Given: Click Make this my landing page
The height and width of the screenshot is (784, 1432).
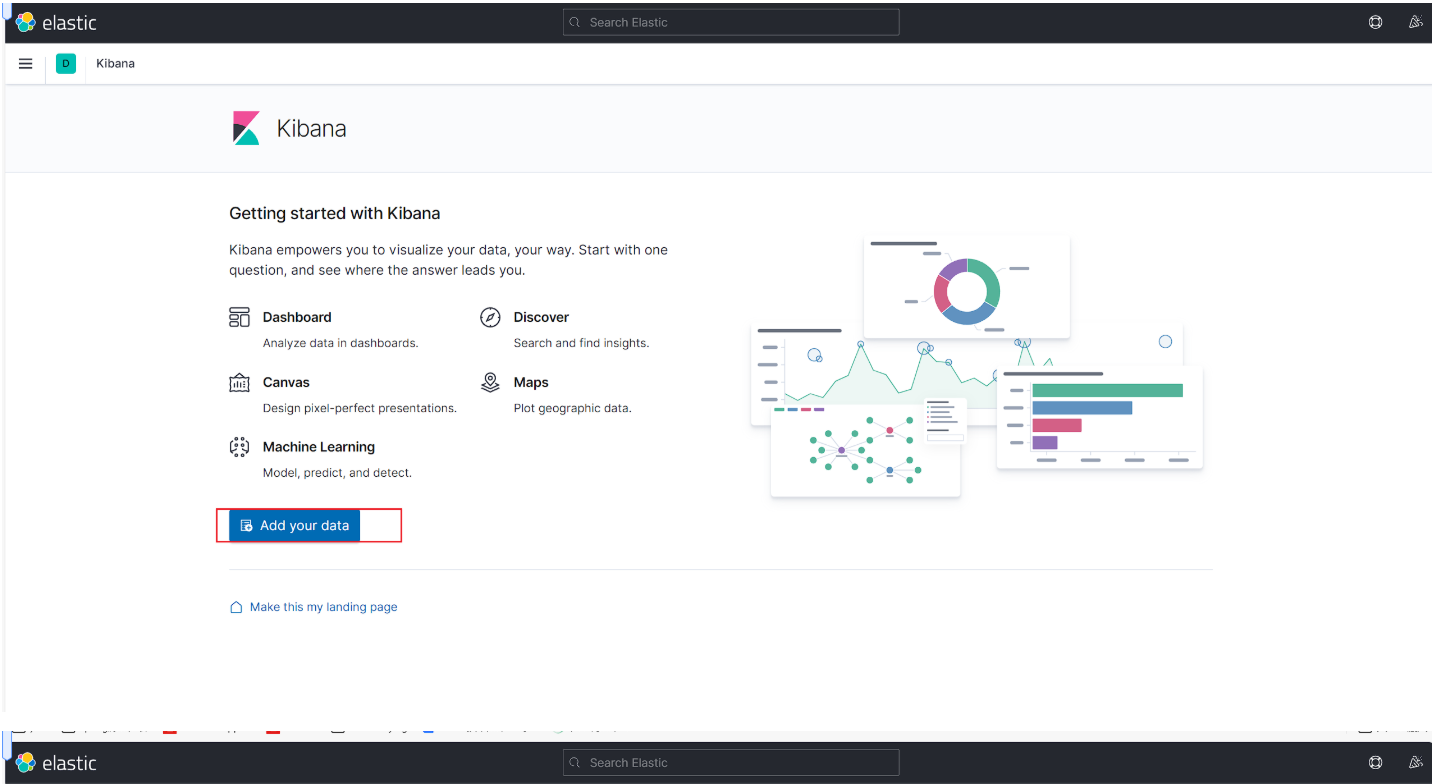Looking at the screenshot, I should [x=323, y=607].
